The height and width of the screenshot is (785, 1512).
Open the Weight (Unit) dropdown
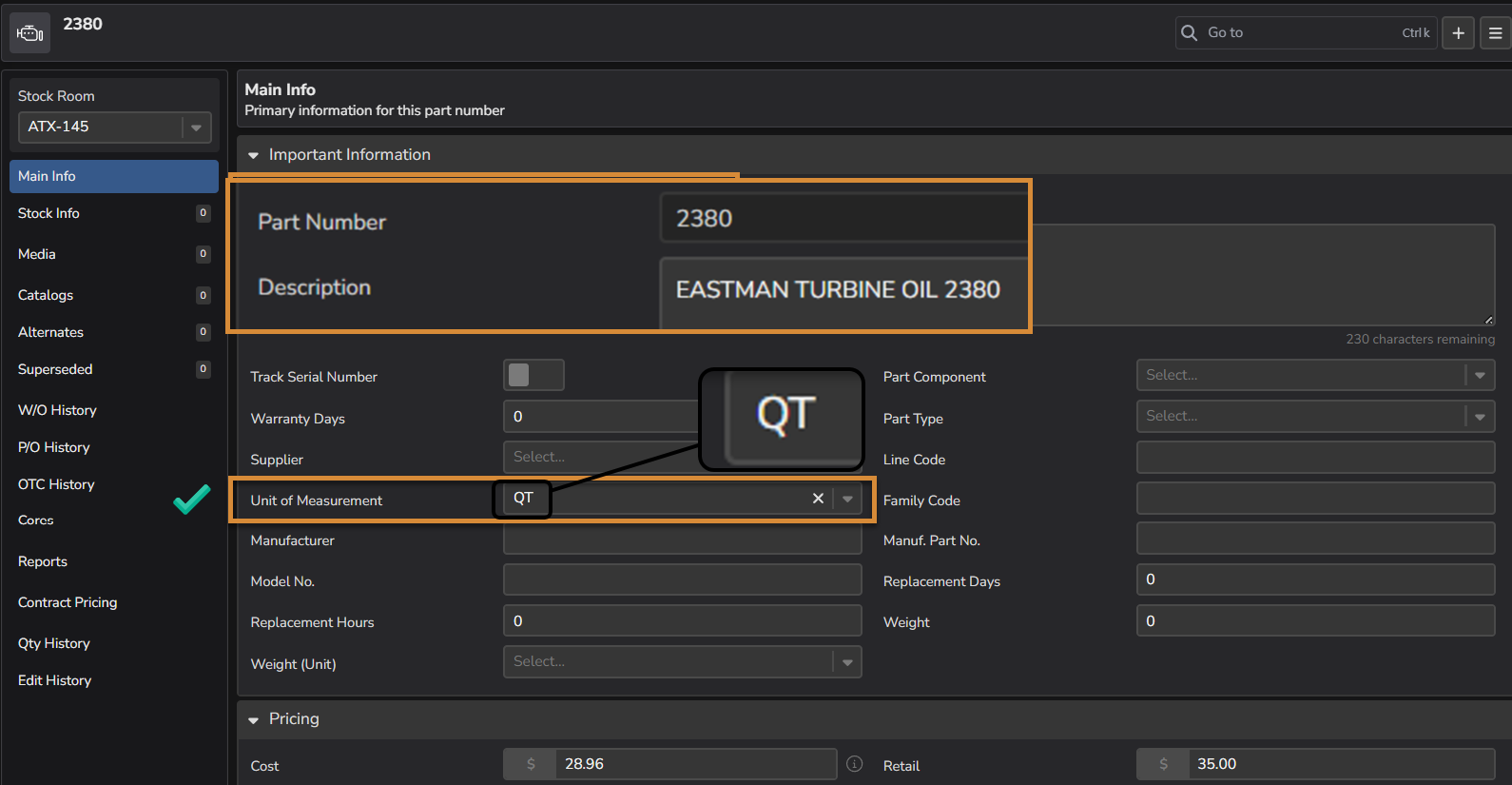[x=847, y=662]
